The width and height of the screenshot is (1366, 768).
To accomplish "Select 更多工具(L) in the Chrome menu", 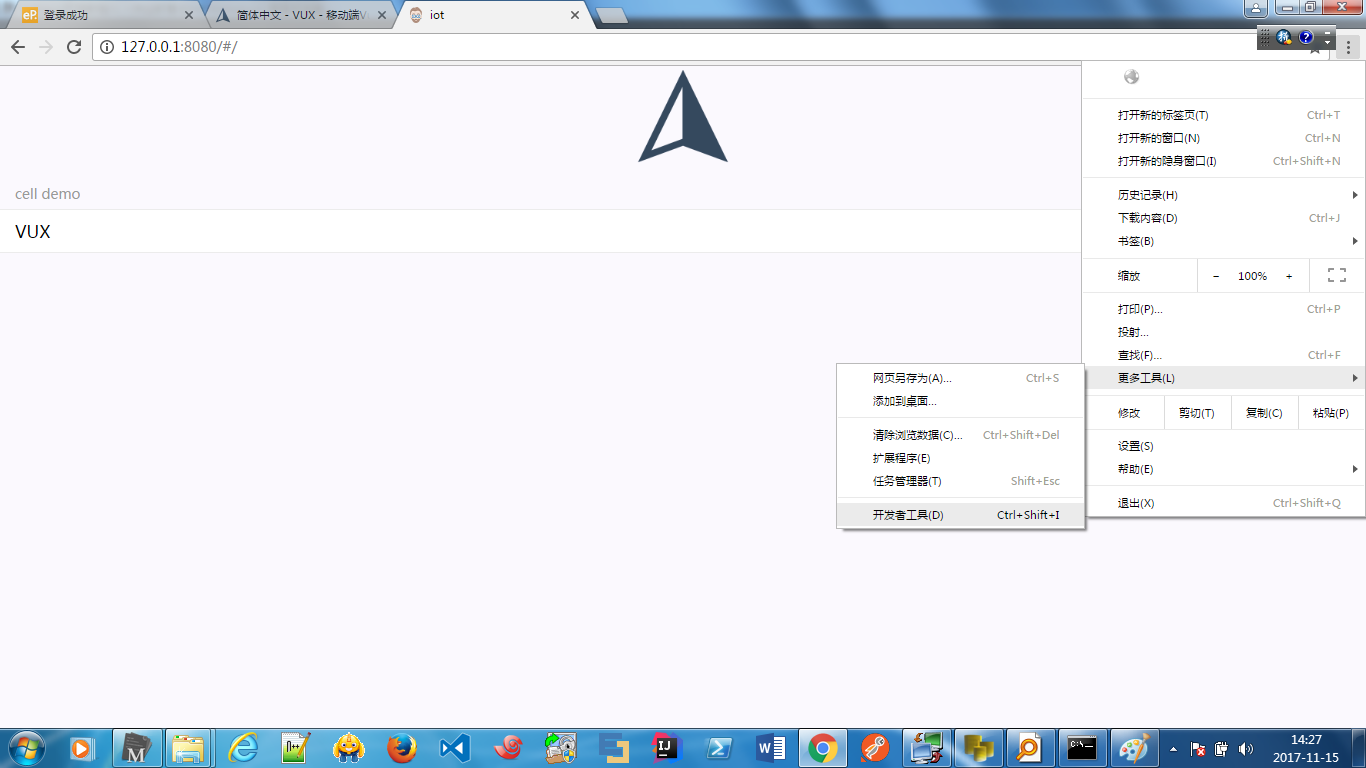I will pos(1223,378).
